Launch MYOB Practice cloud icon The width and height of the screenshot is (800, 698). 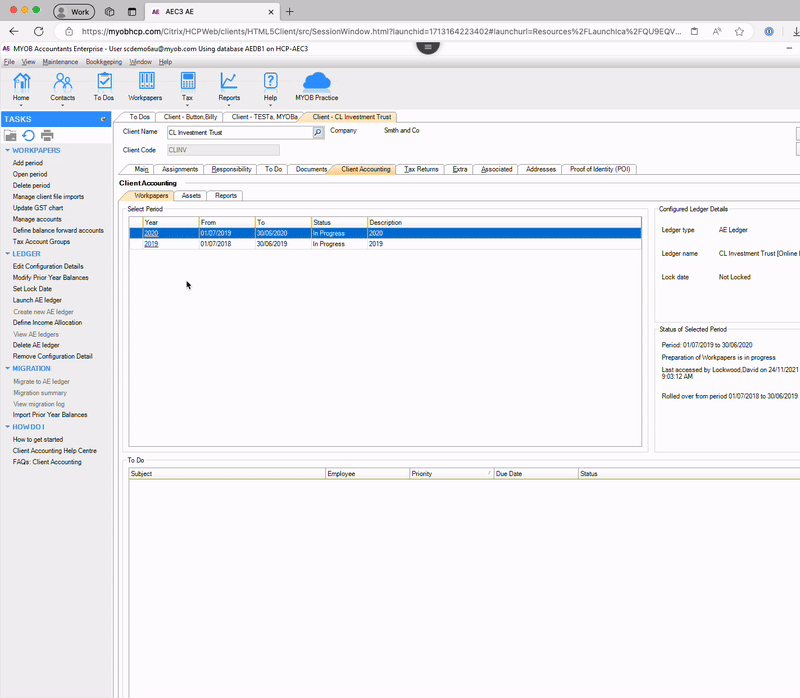tap(316, 83)
